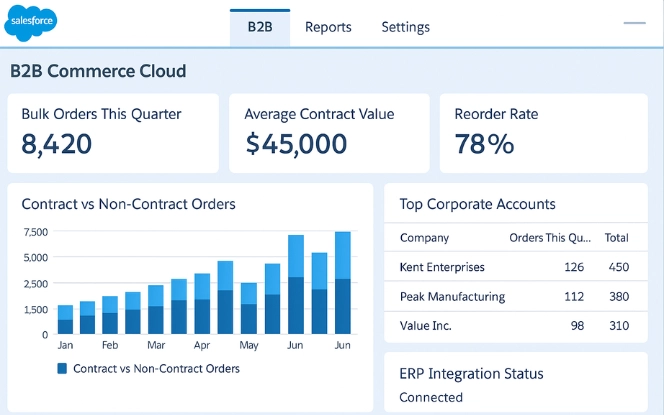Click the Contract vs Non-Contract Orders legend label
Viewport: 664px width, 415px height.
156,368
